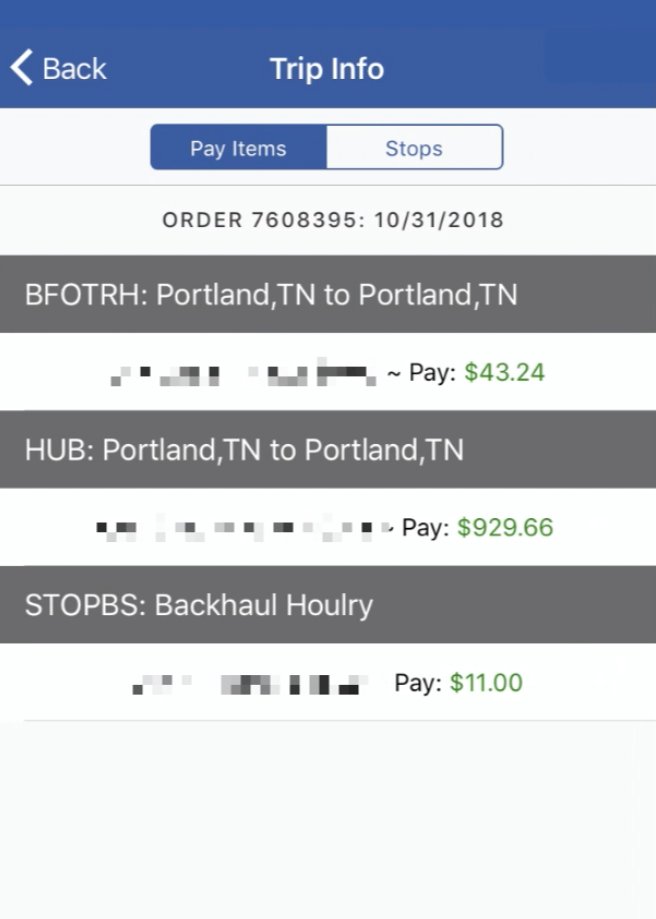Tap the Pay label in the BFOTRH row

432,372
